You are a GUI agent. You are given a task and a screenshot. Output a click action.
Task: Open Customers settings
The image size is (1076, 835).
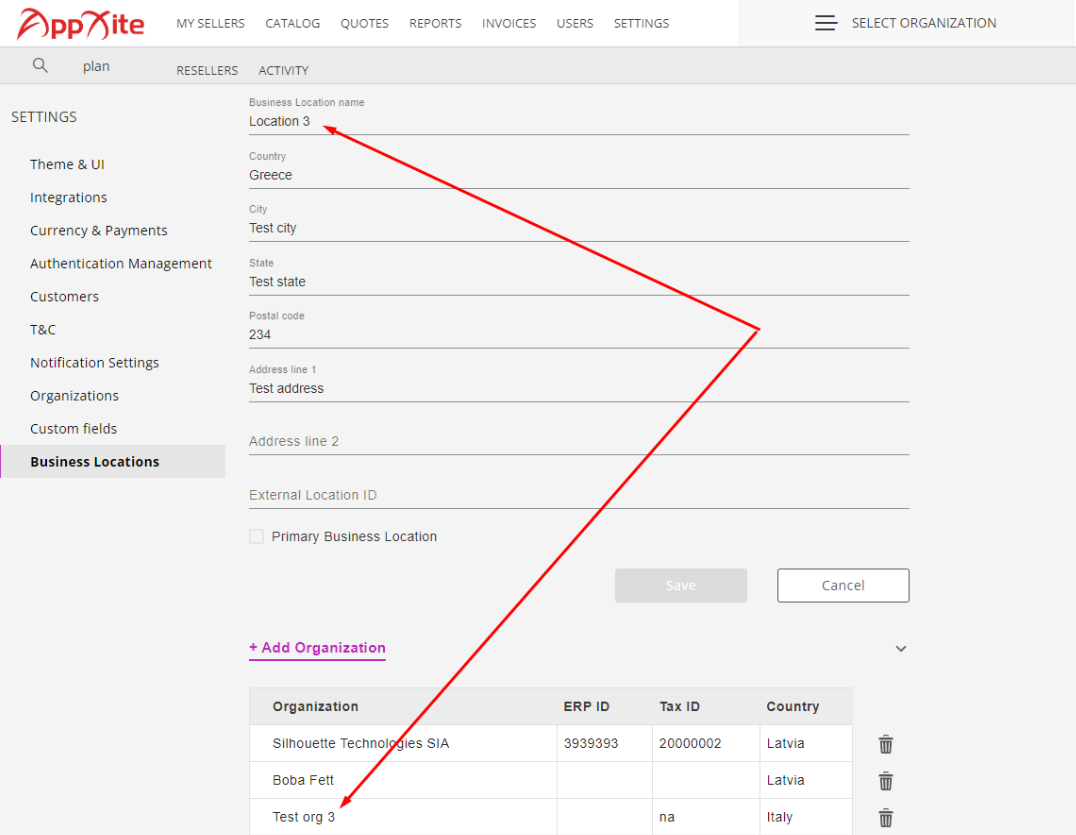(x=65, y=296)
